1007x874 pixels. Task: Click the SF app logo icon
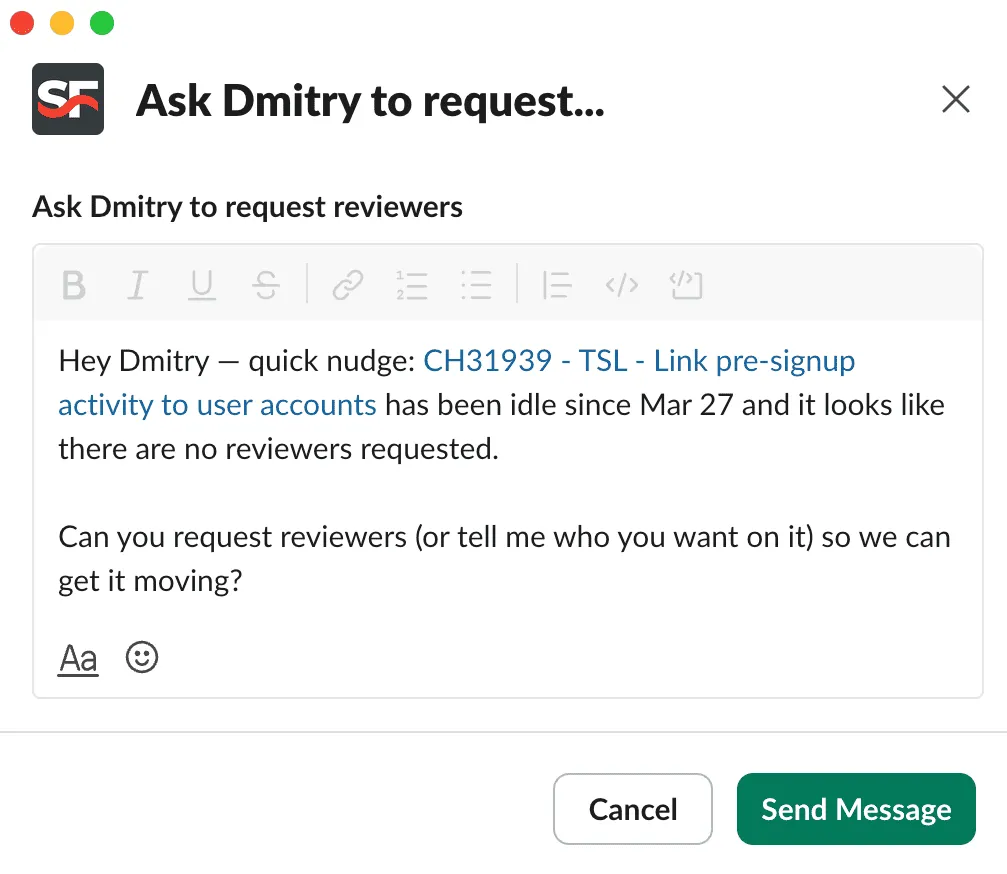68,99
